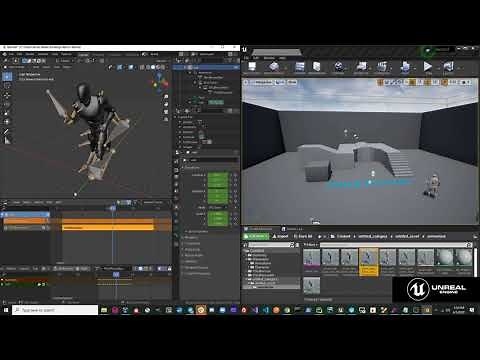Click Save All in Content Browser
Image resolution: width=480 pixels, height=360 pixels.
click(x=303, y=236)
